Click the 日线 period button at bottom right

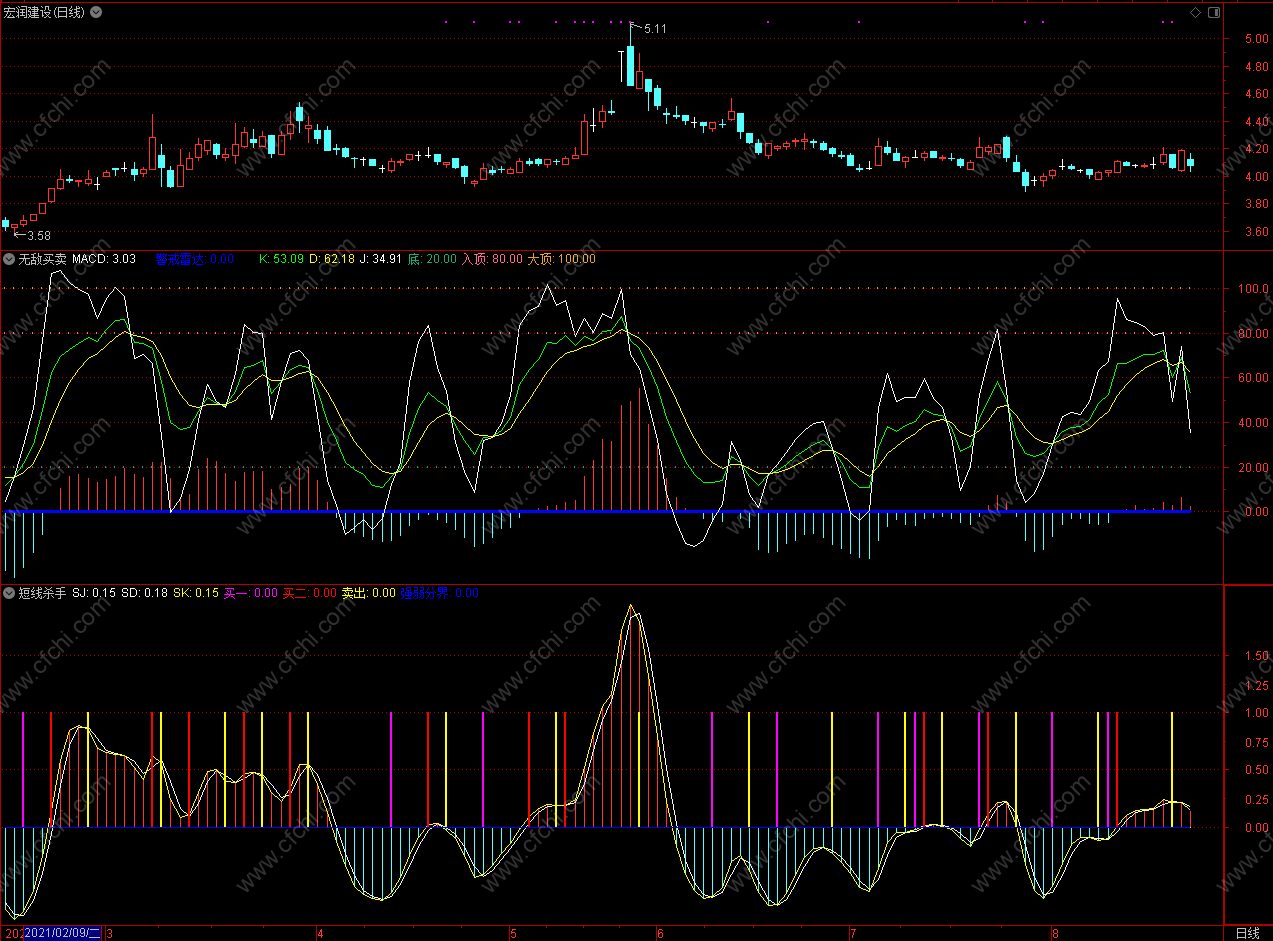(x=1247, y=933)
